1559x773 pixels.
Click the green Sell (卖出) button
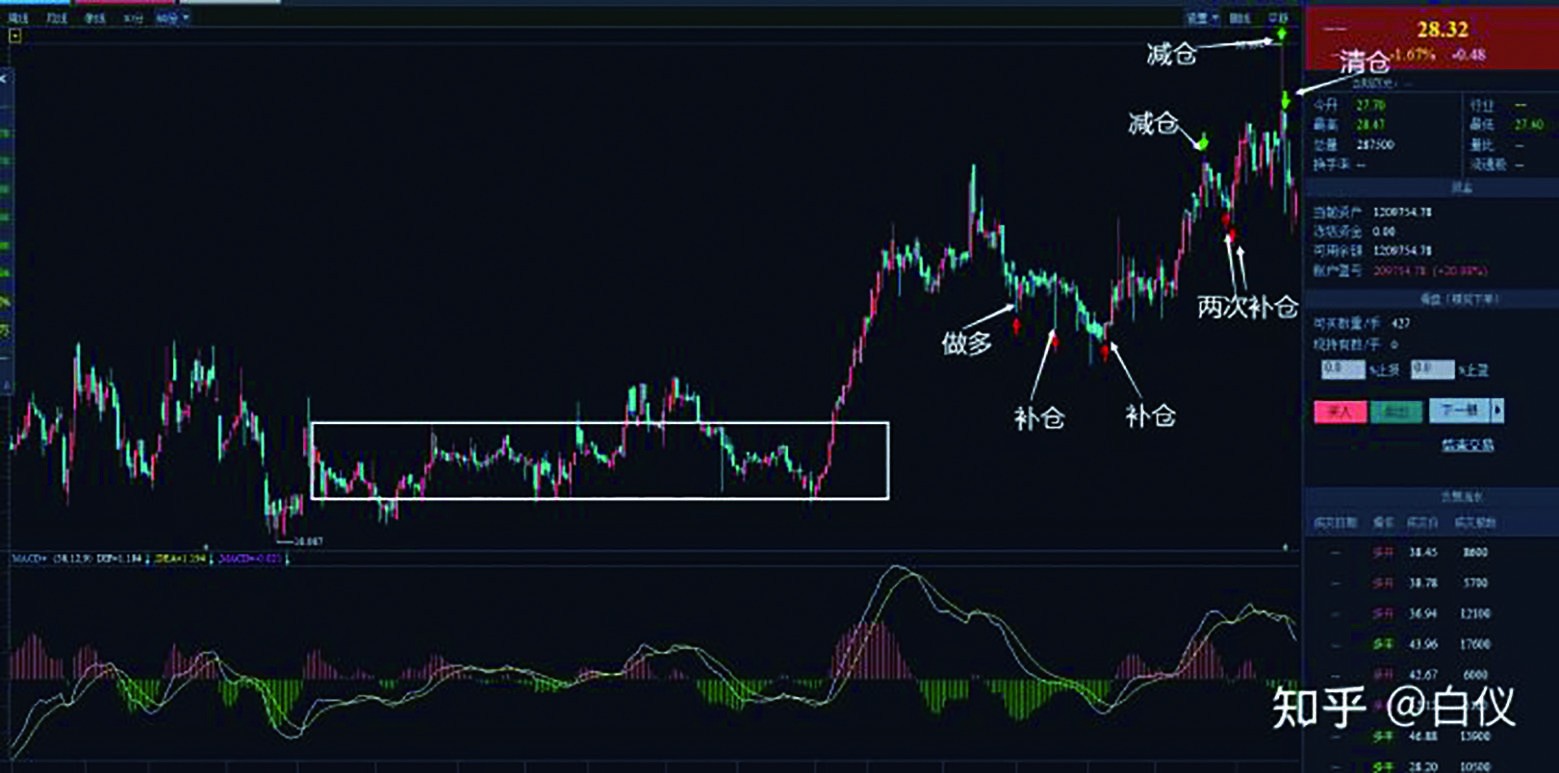(1396, 411)
